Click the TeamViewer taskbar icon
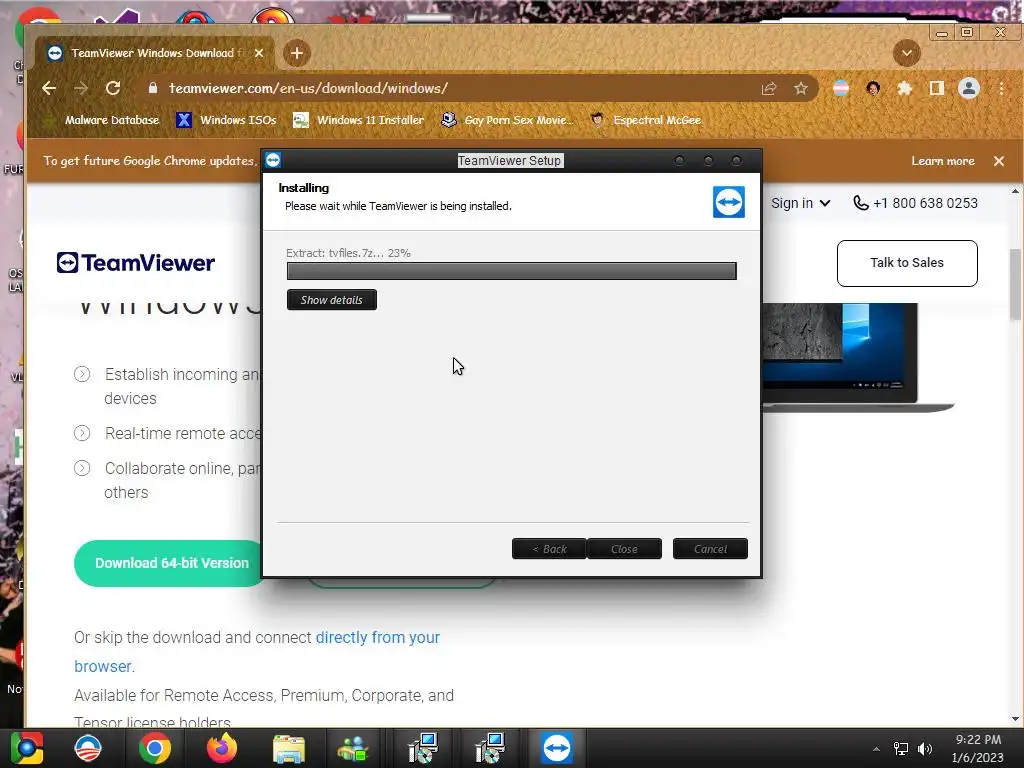Viewport: 1024px width, 768px height. click(x=556, y=748)
